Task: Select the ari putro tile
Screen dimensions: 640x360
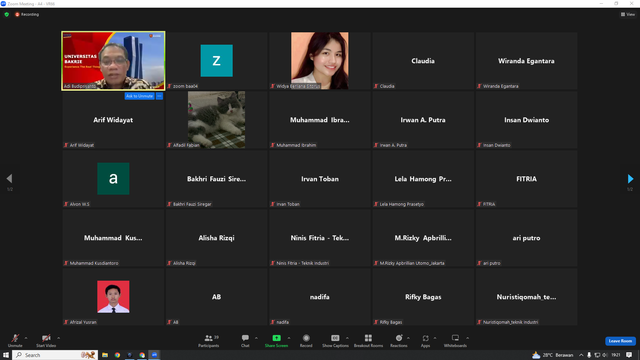Action: pyautogui.click(x=526, y=238)
